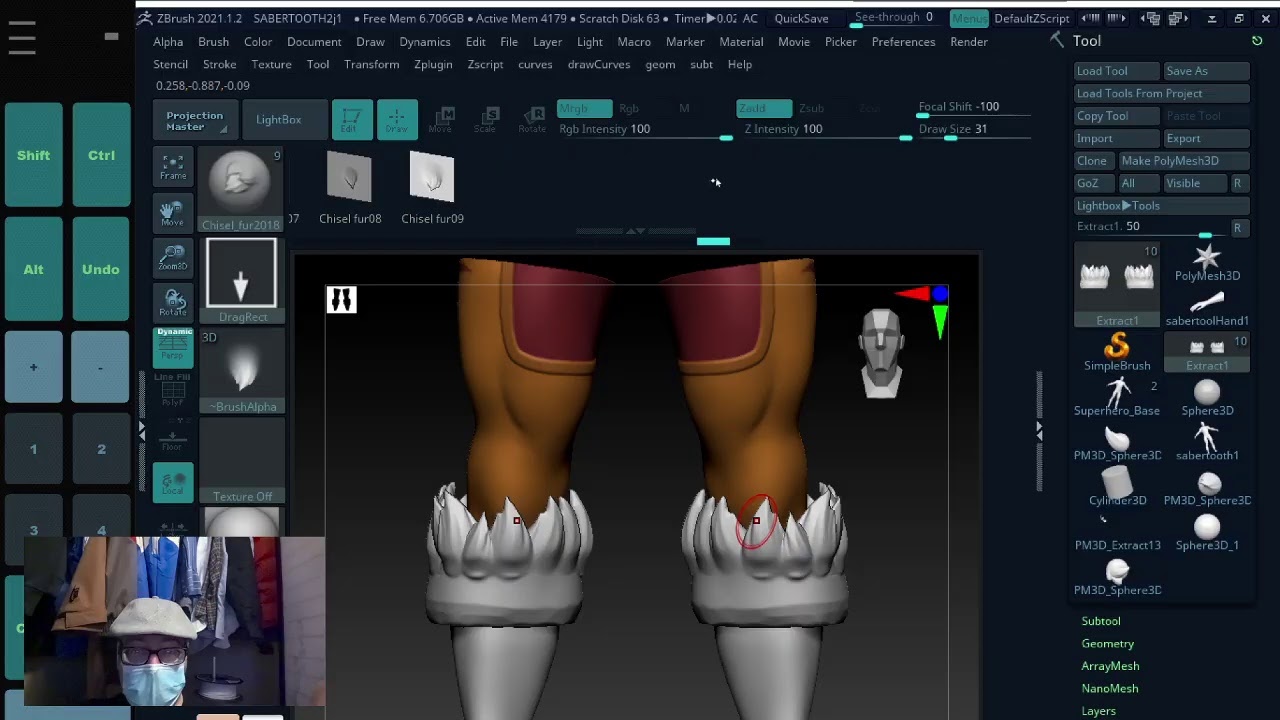Adjust the Z Intensity slider
Image resolution: width=1280 pixels, height=720 pixels.
[x=827, y=131]
